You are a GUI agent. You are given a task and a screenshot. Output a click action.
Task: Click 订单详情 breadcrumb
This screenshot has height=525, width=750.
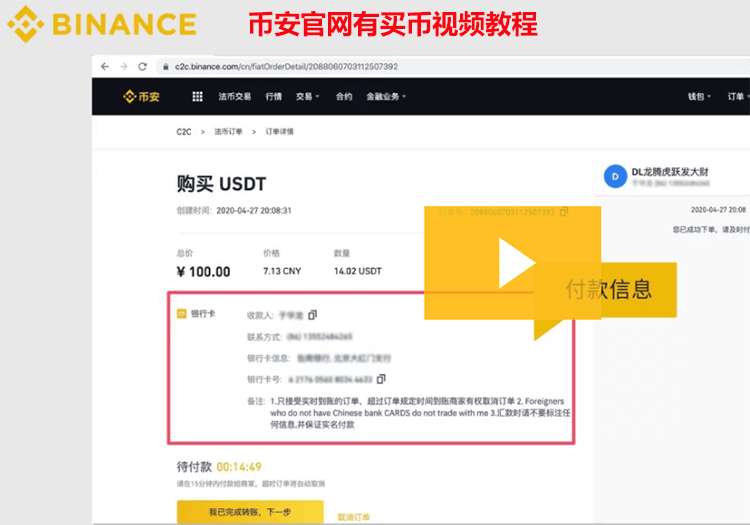(x=279, y=131)
